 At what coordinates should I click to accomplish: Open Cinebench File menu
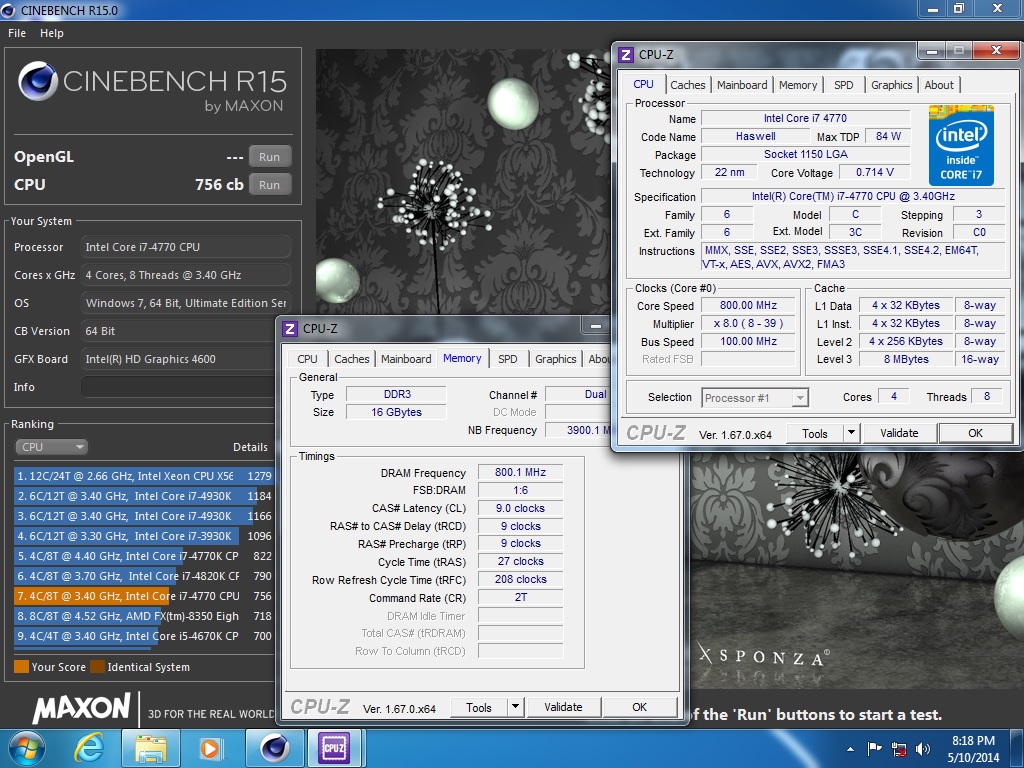point(17,33)
